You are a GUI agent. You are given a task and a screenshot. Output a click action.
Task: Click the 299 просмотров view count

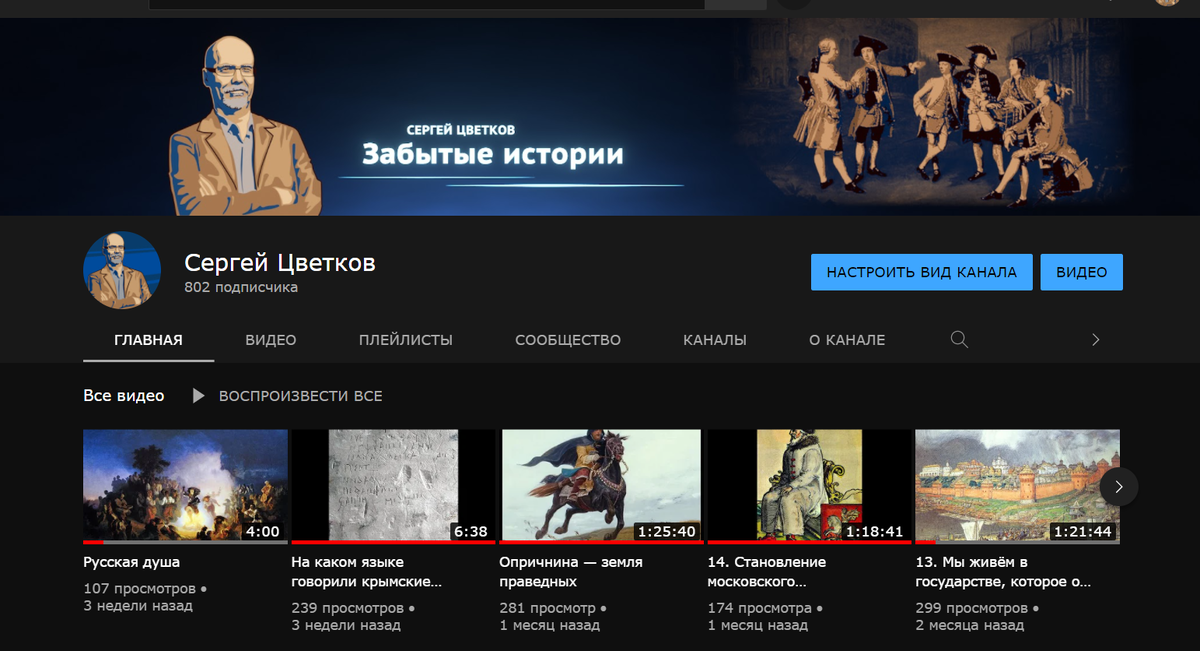(972, 608)
